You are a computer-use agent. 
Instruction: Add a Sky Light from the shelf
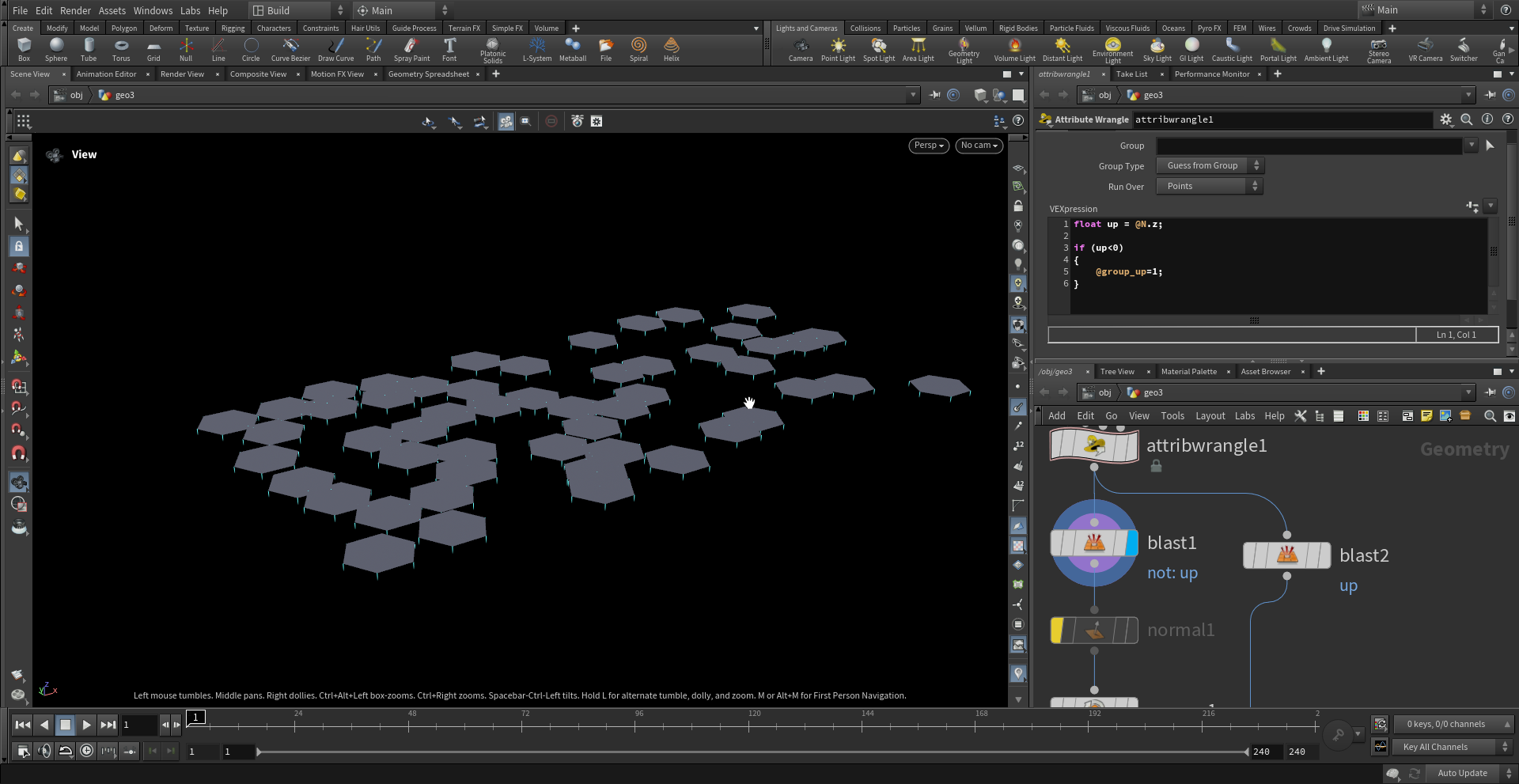click(1157, 49)
